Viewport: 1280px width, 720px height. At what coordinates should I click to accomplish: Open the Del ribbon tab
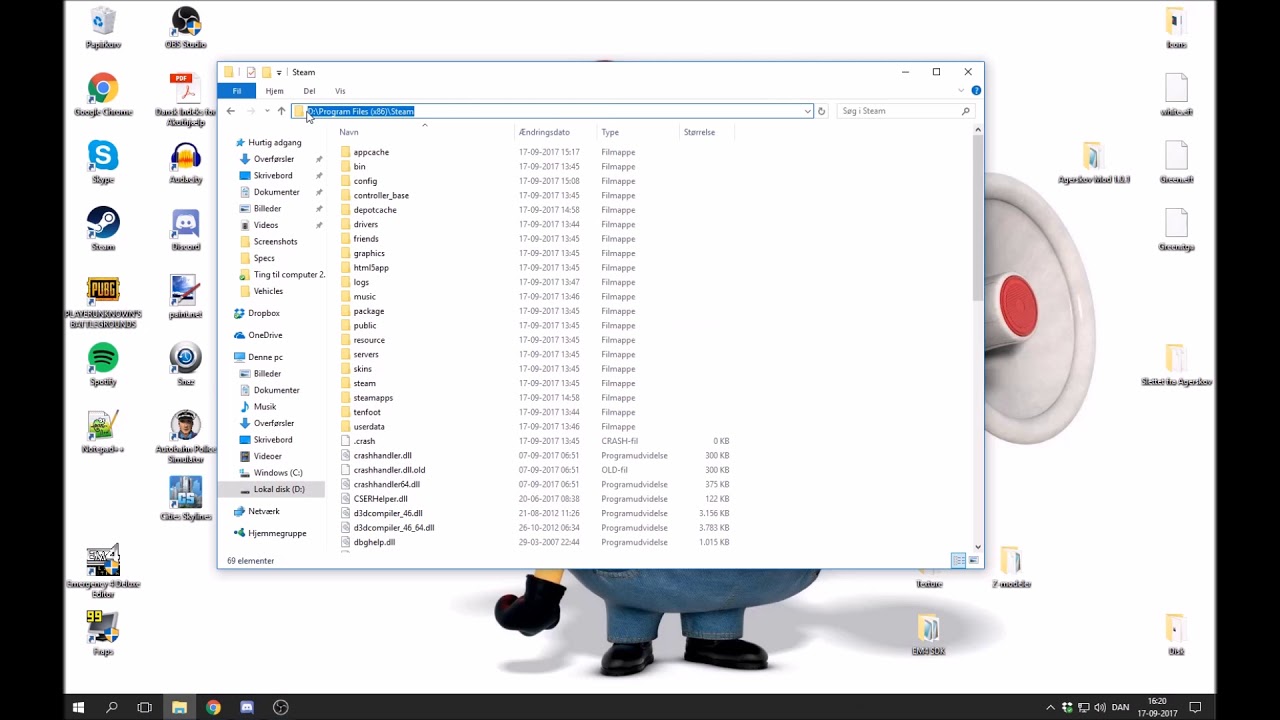pyautogui.click(x=309, y=91)
